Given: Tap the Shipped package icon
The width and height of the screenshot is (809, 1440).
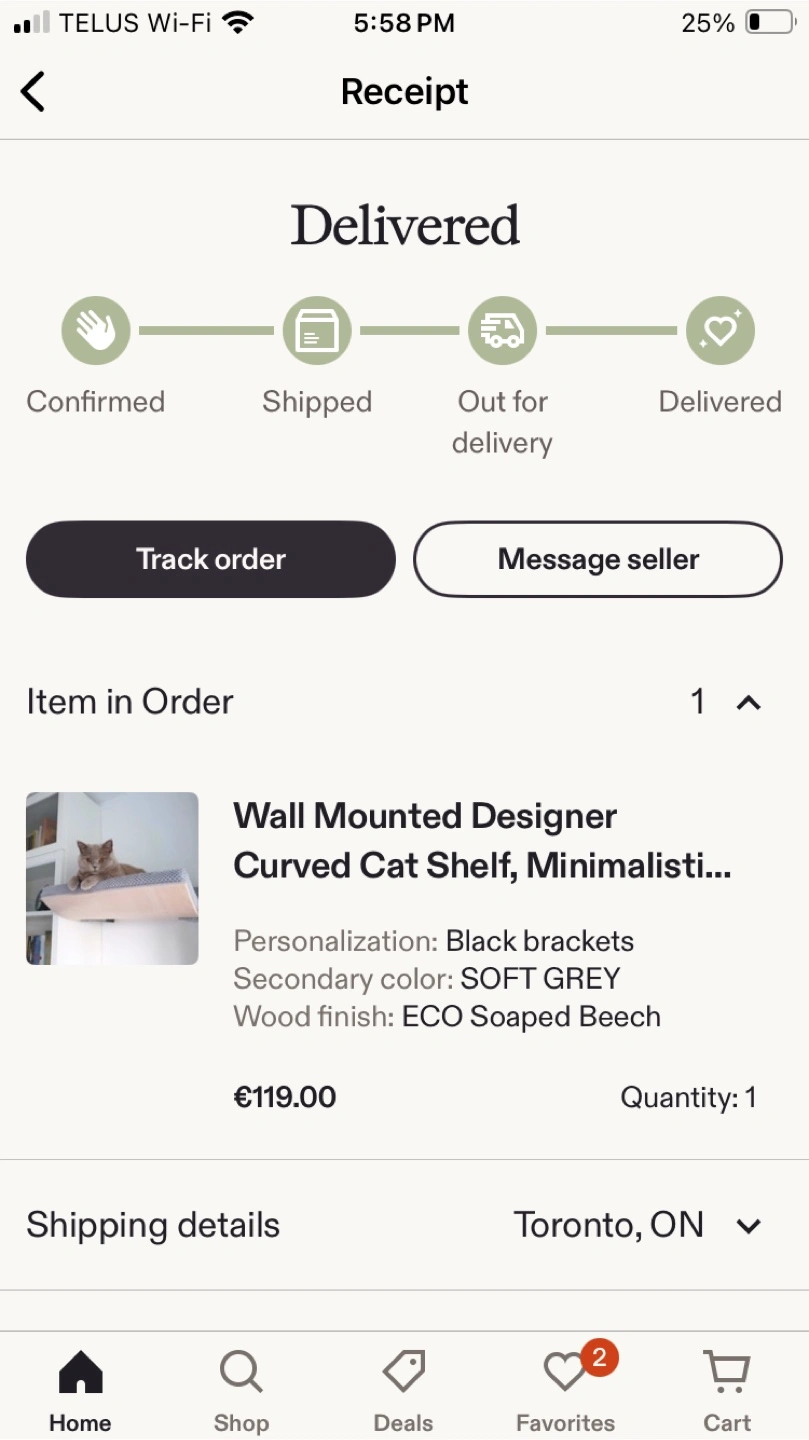Looking at the screenshot, I should point(317,331).
